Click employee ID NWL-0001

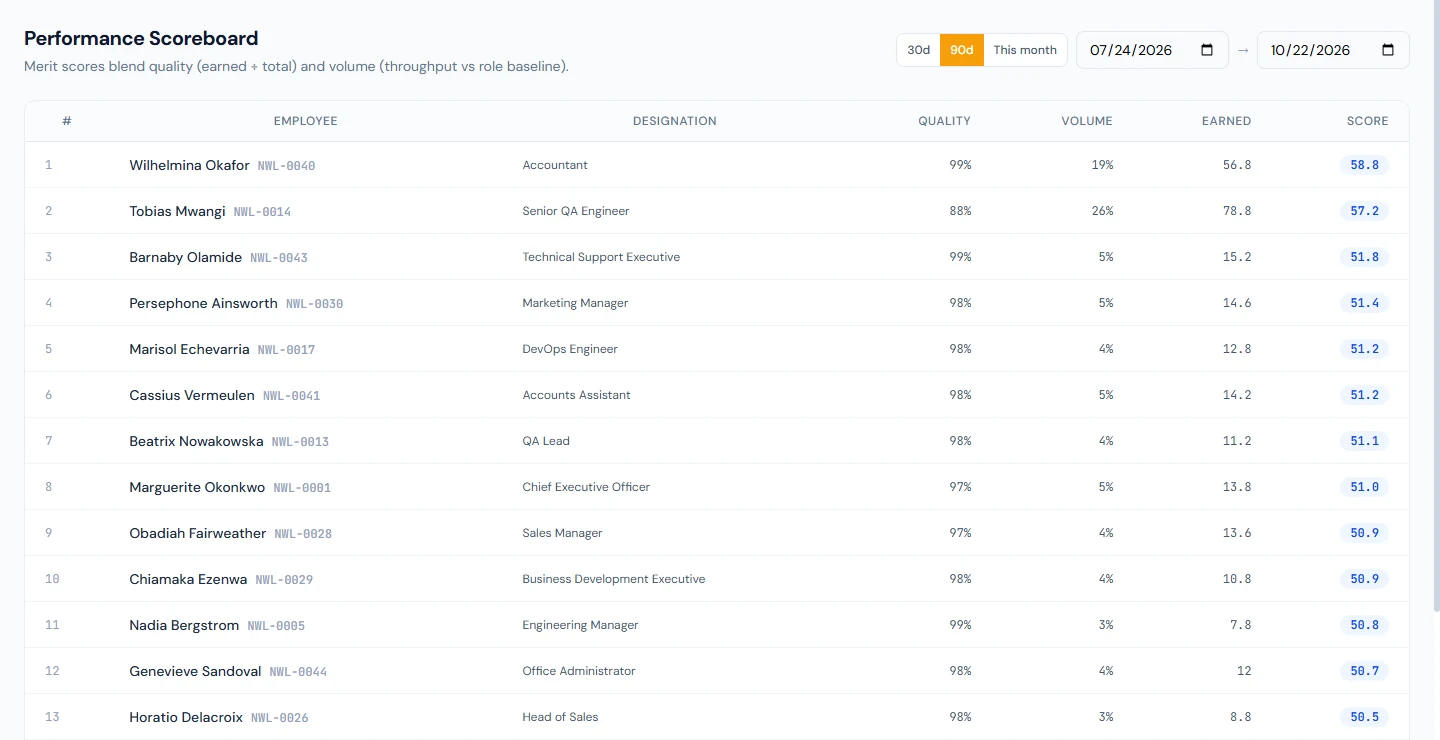click(302, 488)
